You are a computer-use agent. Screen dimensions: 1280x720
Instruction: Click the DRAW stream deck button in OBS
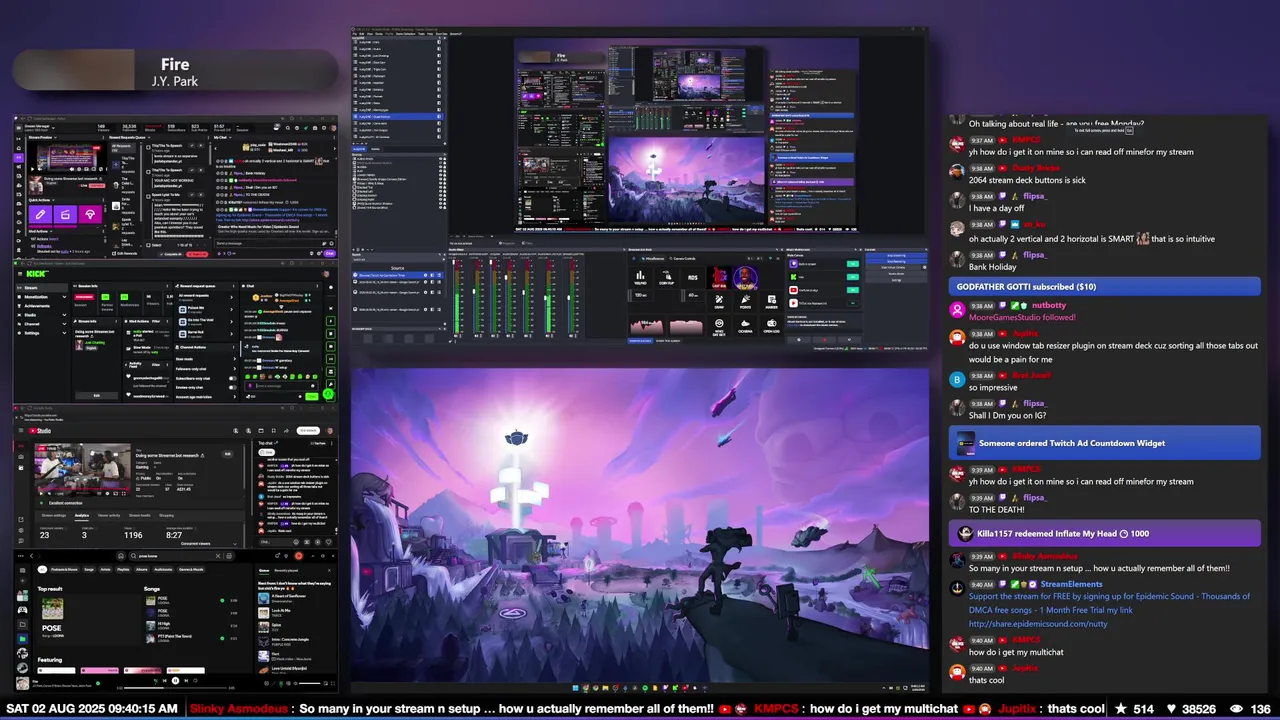click(x=719, y=302)
